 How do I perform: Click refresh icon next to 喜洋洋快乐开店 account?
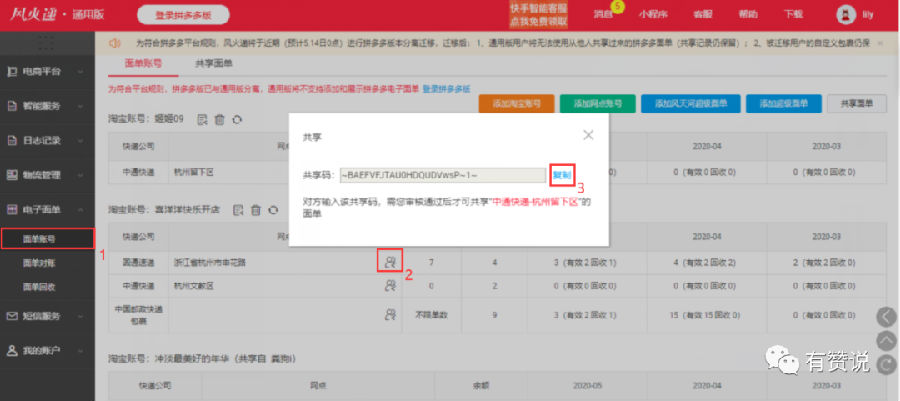(x=273, y=211)
